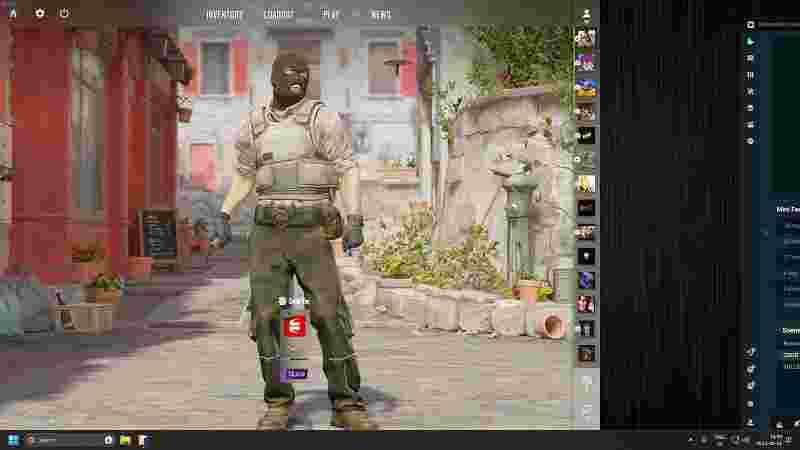The image size is (800, 450).
Task: Click the bottom friend avatar in list
Action: click(x=585, y=352)
